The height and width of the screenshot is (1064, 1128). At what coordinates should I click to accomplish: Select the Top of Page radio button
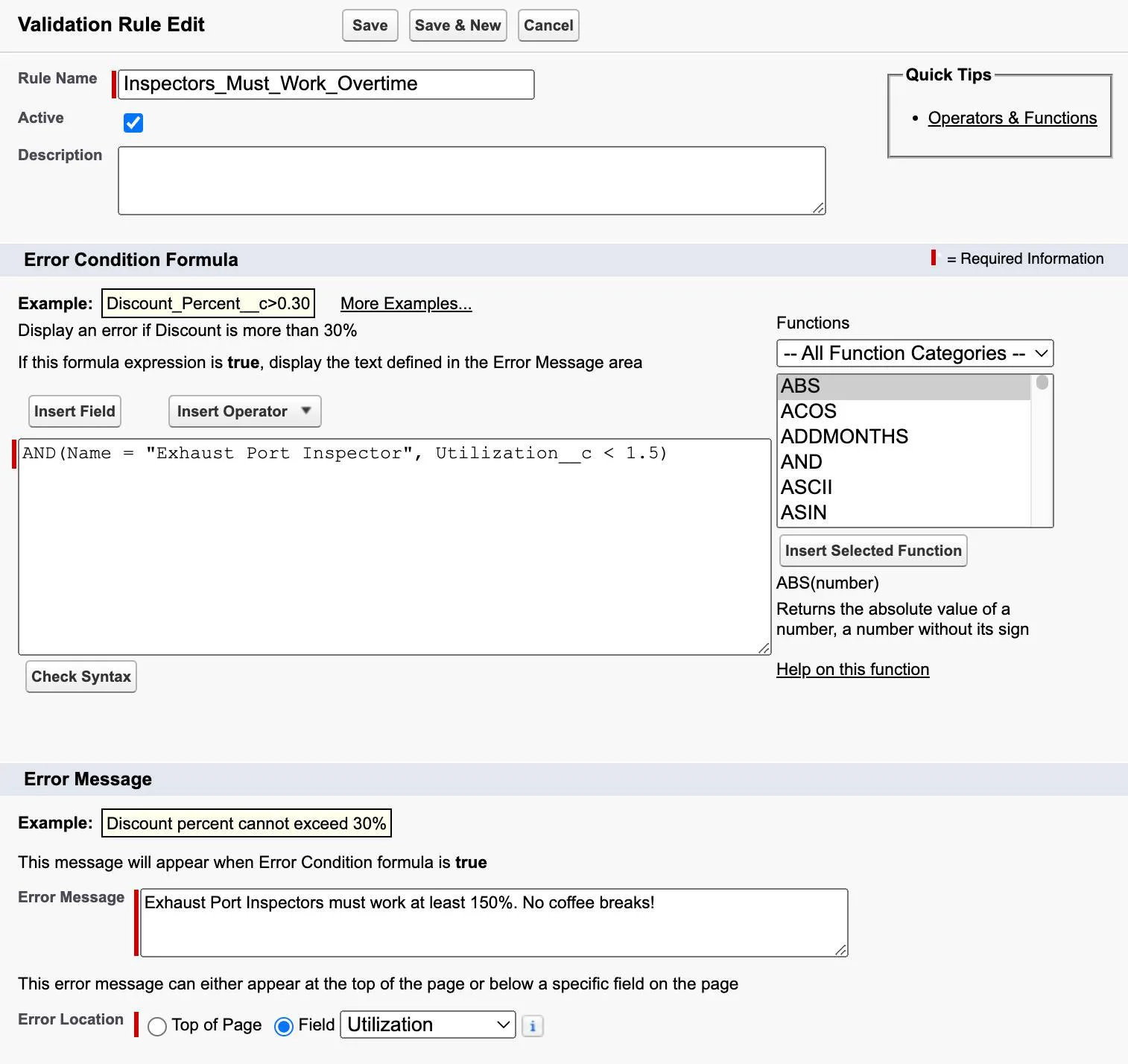pyautogui.click(x=157, y=1027)
